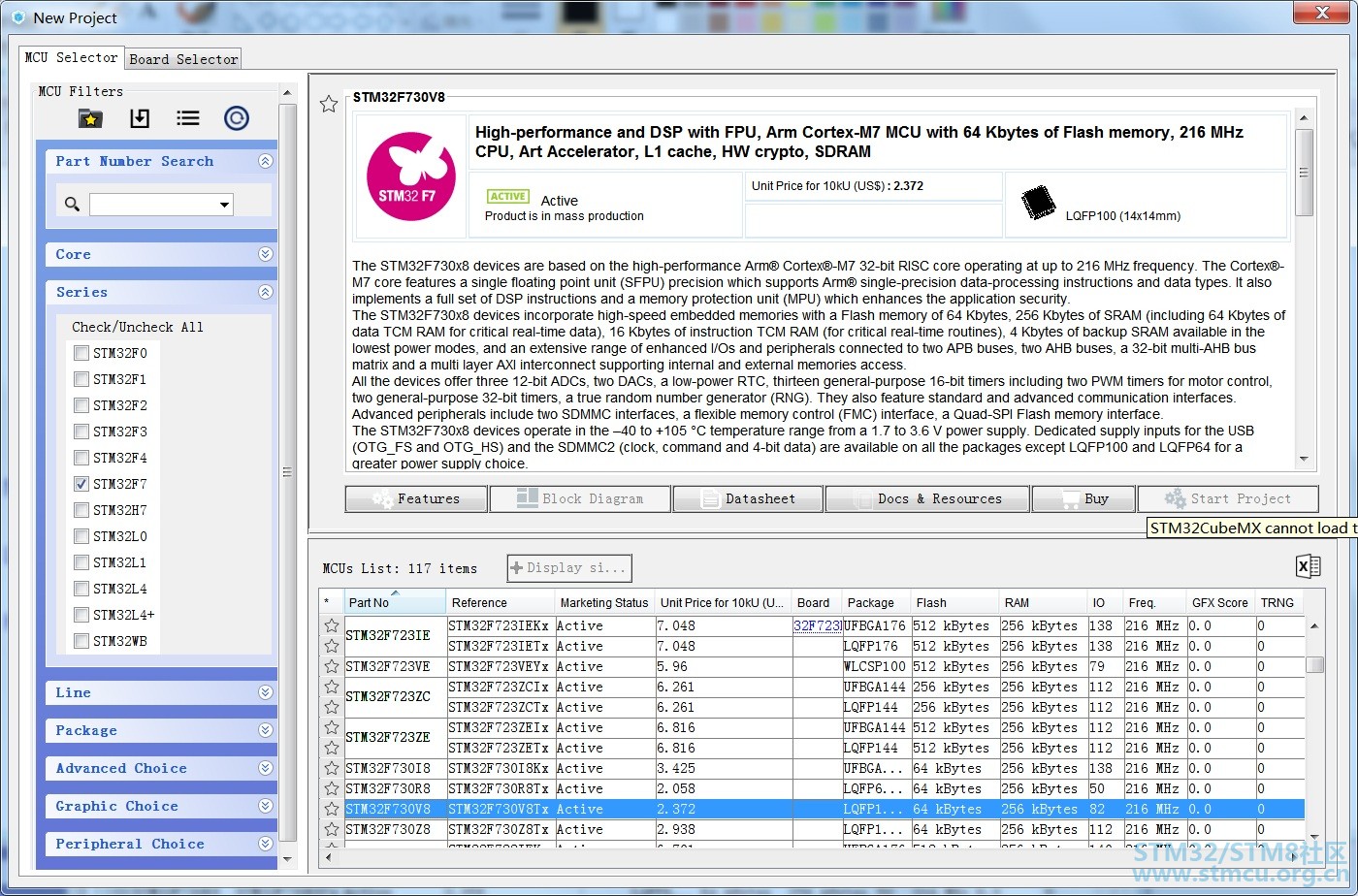This screenshot has height=896, width=1358.
Task: Select the STM32L1 series checkbox
Action: point(81,562)
